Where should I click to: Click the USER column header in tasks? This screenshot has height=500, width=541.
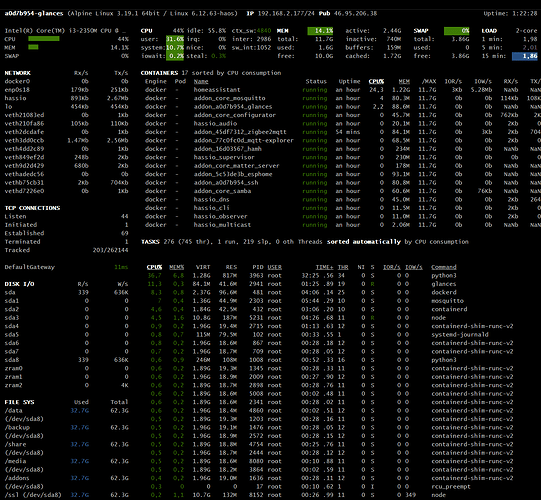(274, 267)
